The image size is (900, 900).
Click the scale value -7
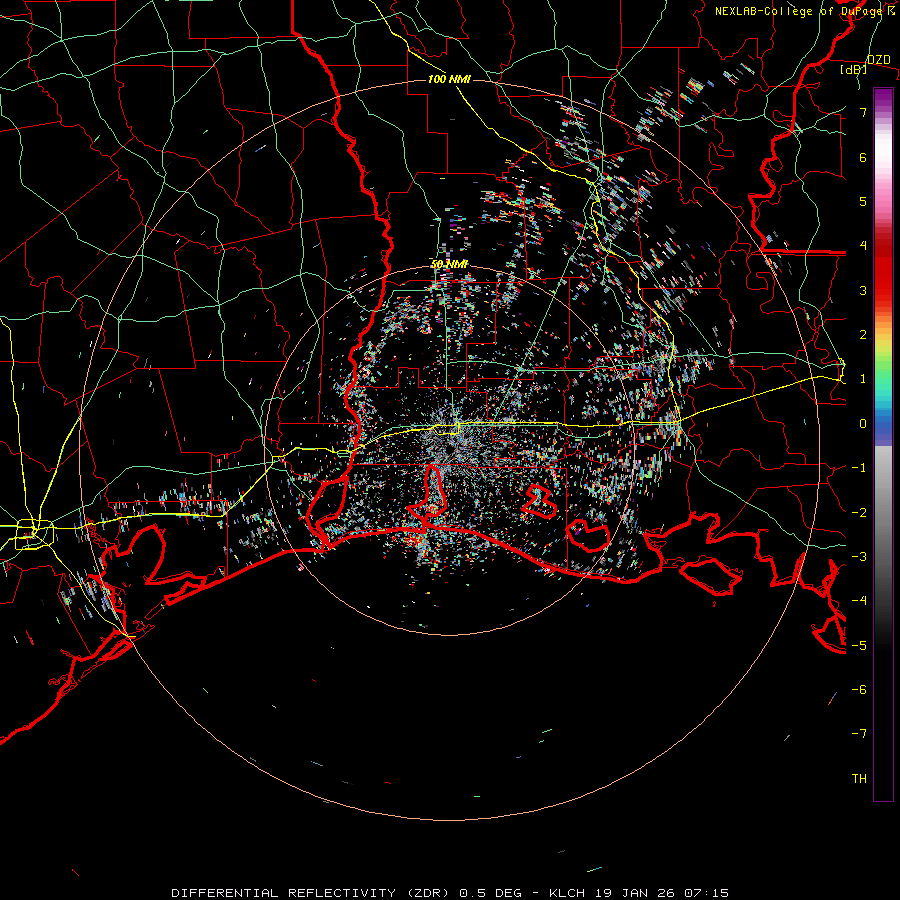pos(859,734)
